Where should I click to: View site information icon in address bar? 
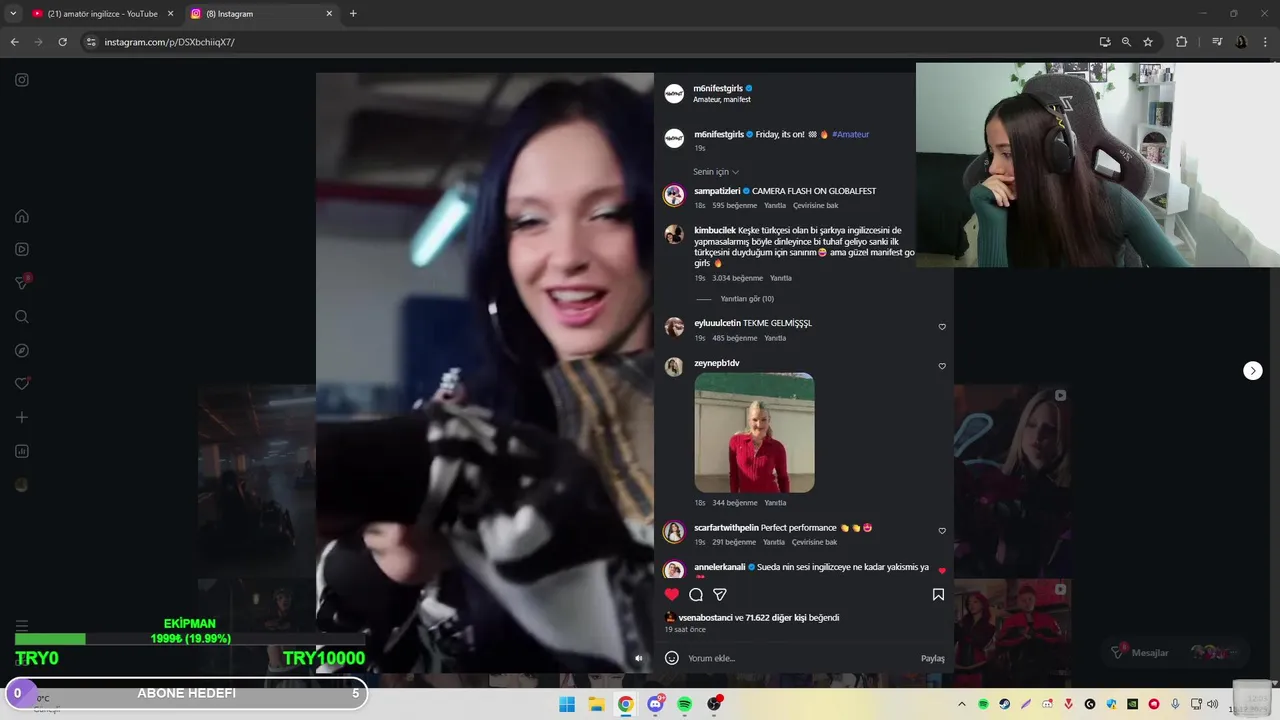coord(91,42)
